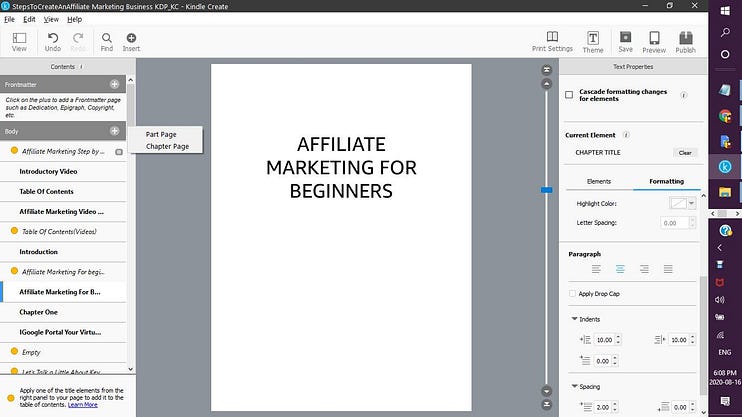Open the Insert tool
Screen dimensions: 742x417
[x=131, y=42]
